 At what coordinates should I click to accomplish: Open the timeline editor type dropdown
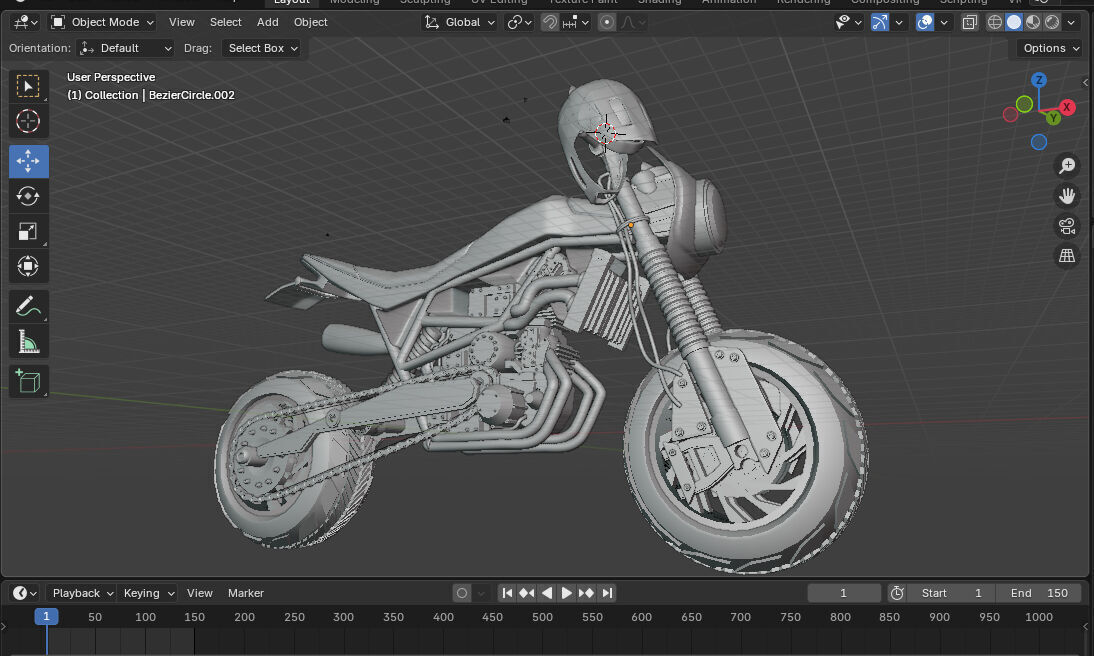coord(25,593)
